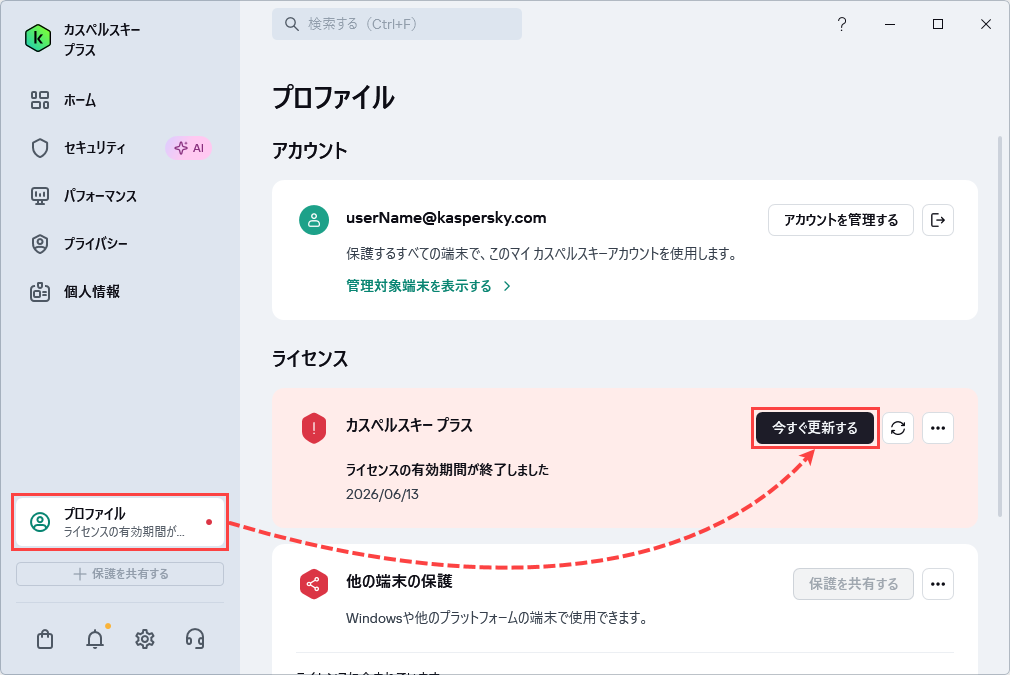Click the 個人情報 ID badge icon
Image resolution: width=1010 pixels, height=675 pixels.
(40, 292)
